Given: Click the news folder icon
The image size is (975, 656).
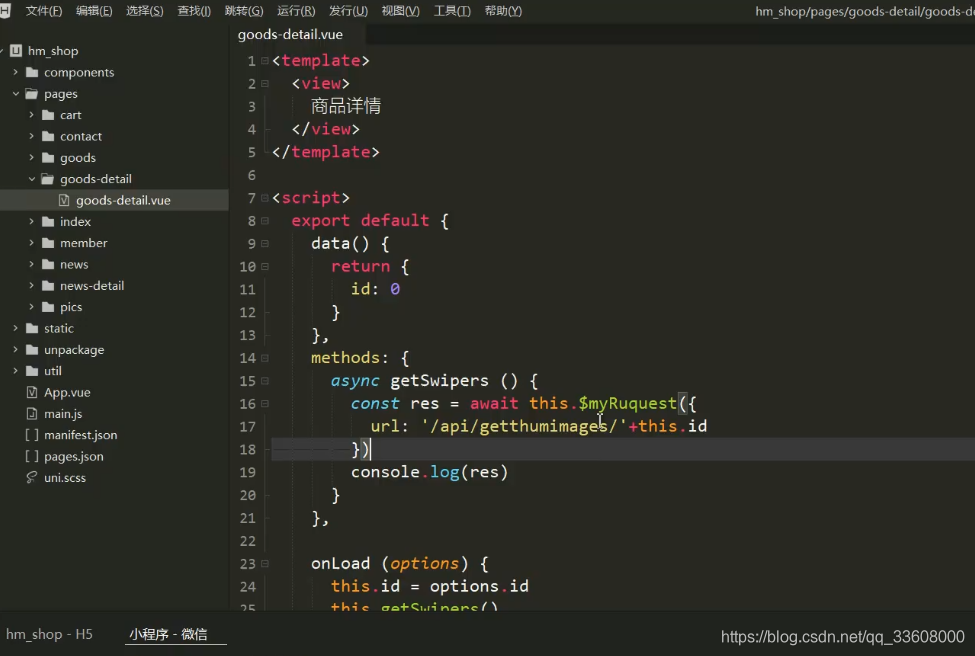Looking at the screenshot, I should click(x=48, y=264).
